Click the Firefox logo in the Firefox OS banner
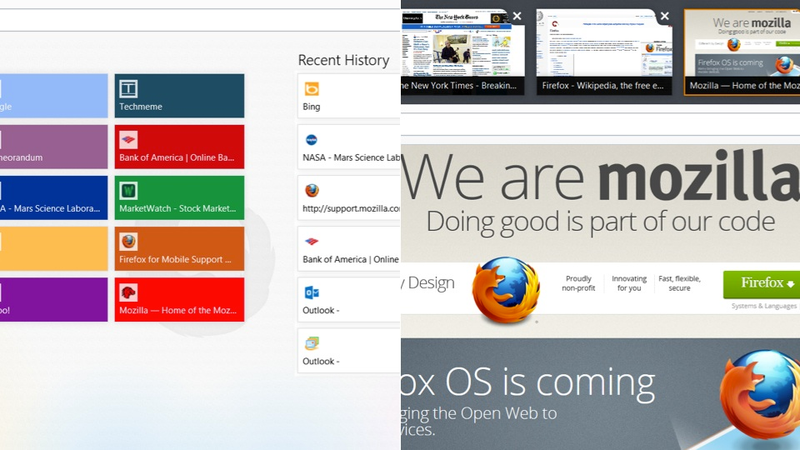800x450 pixels. [760, 394]
